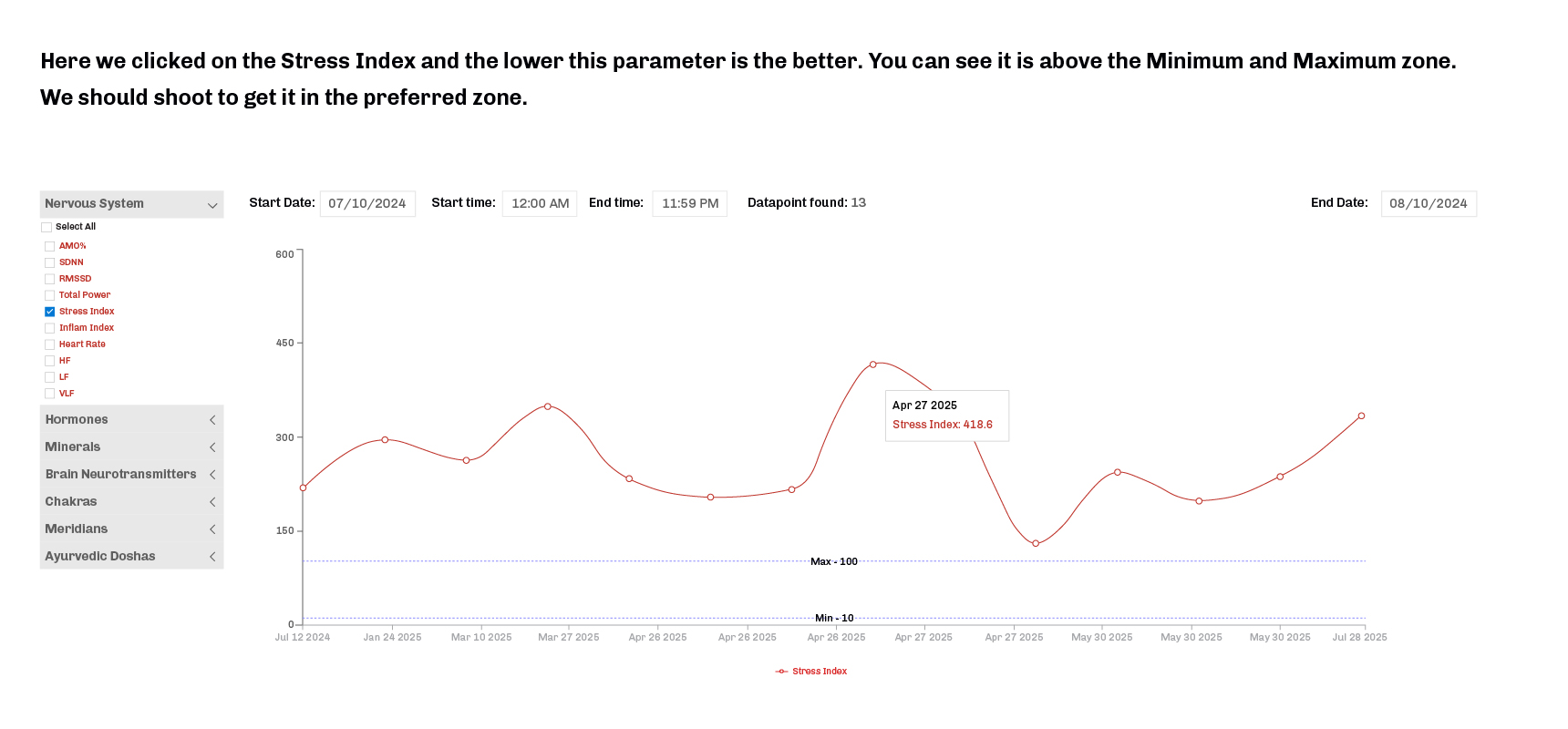
Task: Click the Meridians chevron icon
Action: pyautogui.click(x=212, y=529)
